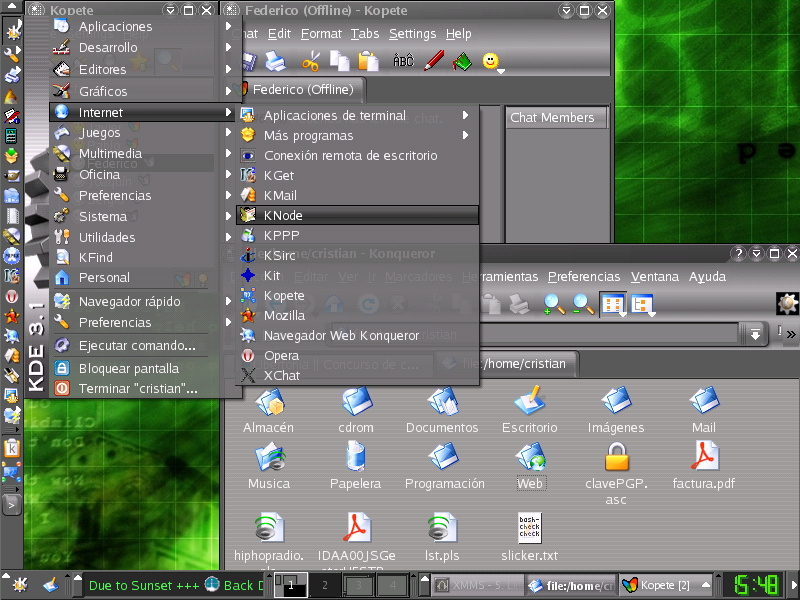This screenshot has width=800, height=600.
Task: Click the paste clipboard icon in chat toolbar
Action: [x=368, y=61]
